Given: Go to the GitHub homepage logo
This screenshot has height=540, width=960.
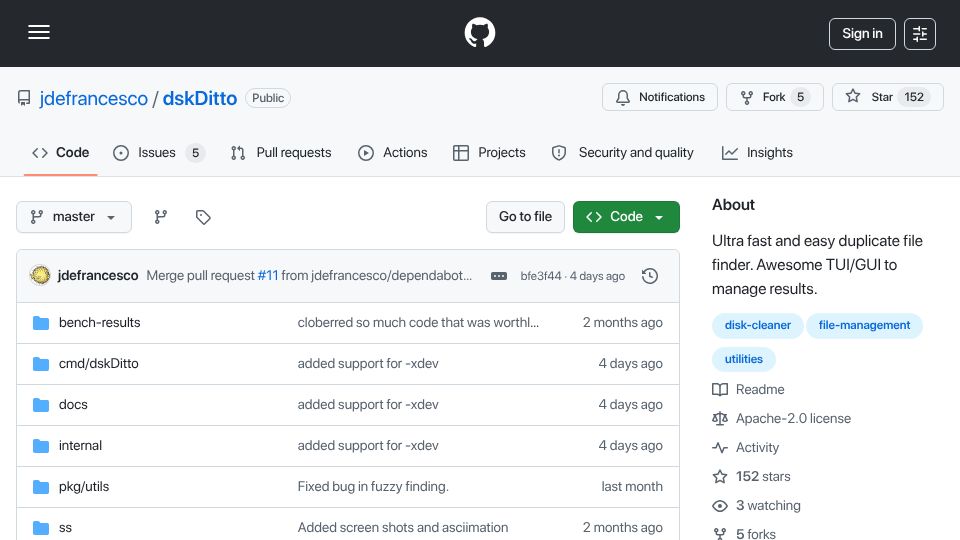Looking at the screenshot, I should pyautogui.click(x=479, y=32).
